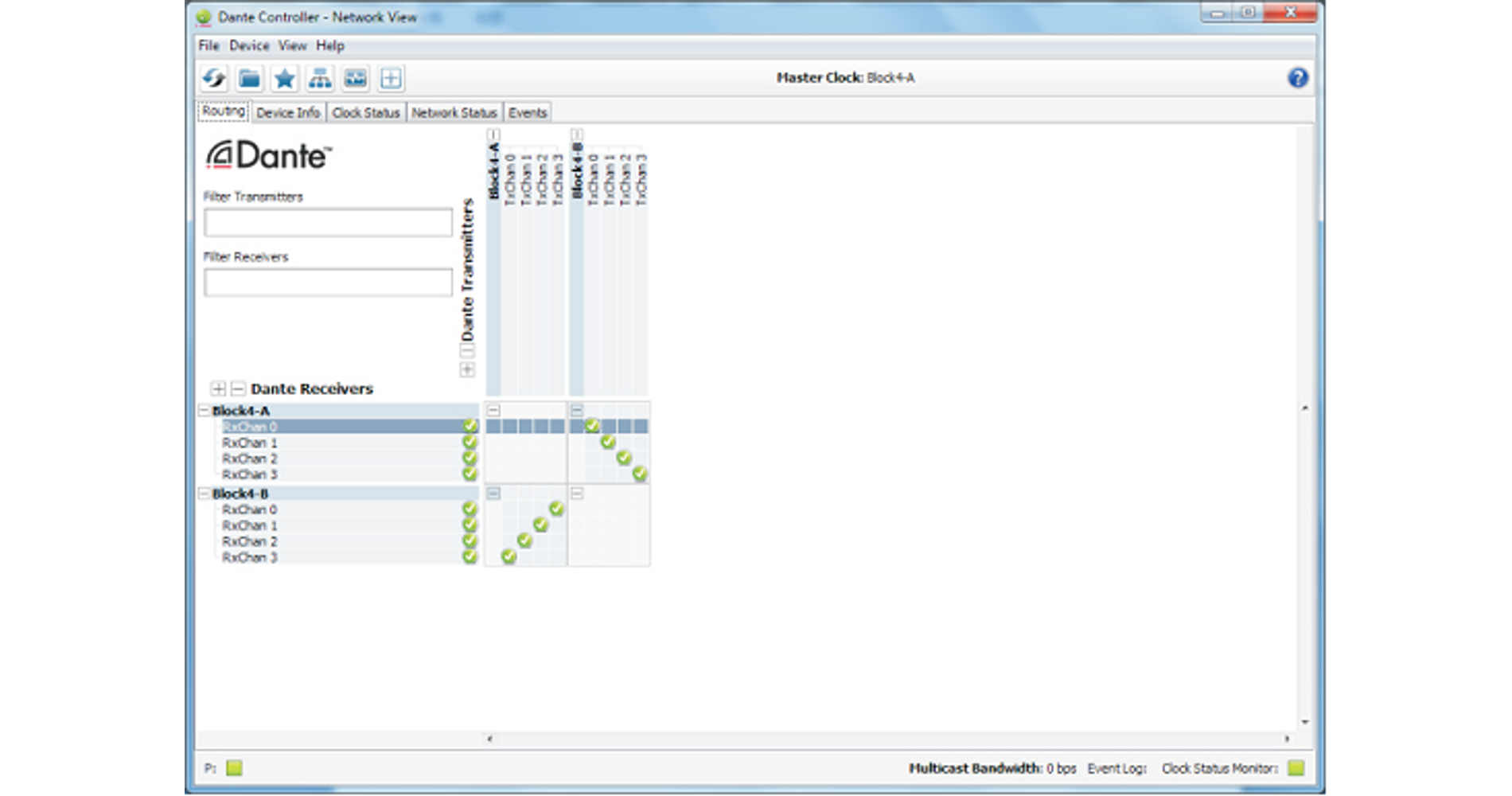Click the green P: status indicator
The height and width of the screenshot is (796, 1512).
(x=234, y=768)
